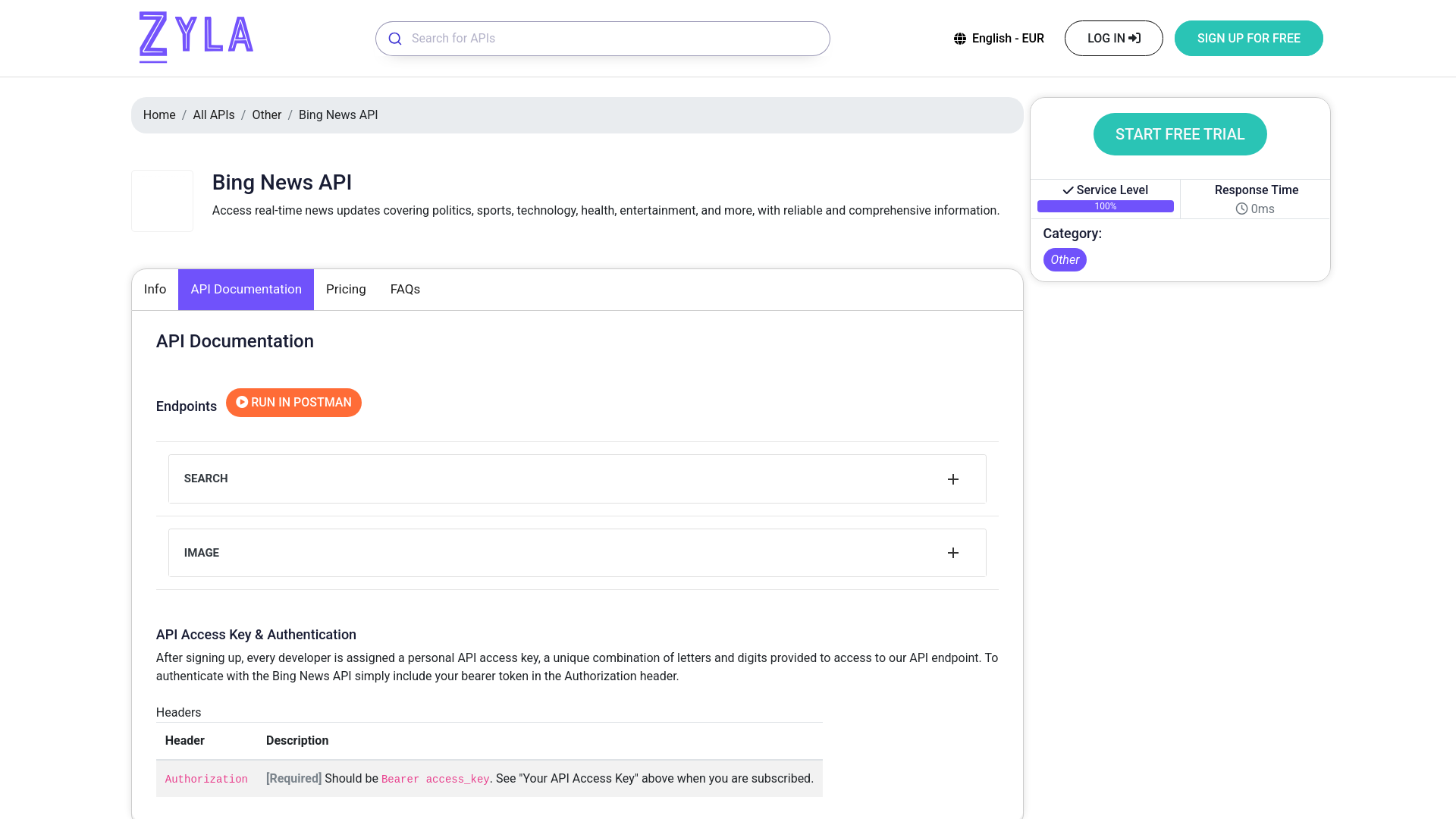Focus the Search for APIs field
This screenshot has height=819, width=1456.
614,39
